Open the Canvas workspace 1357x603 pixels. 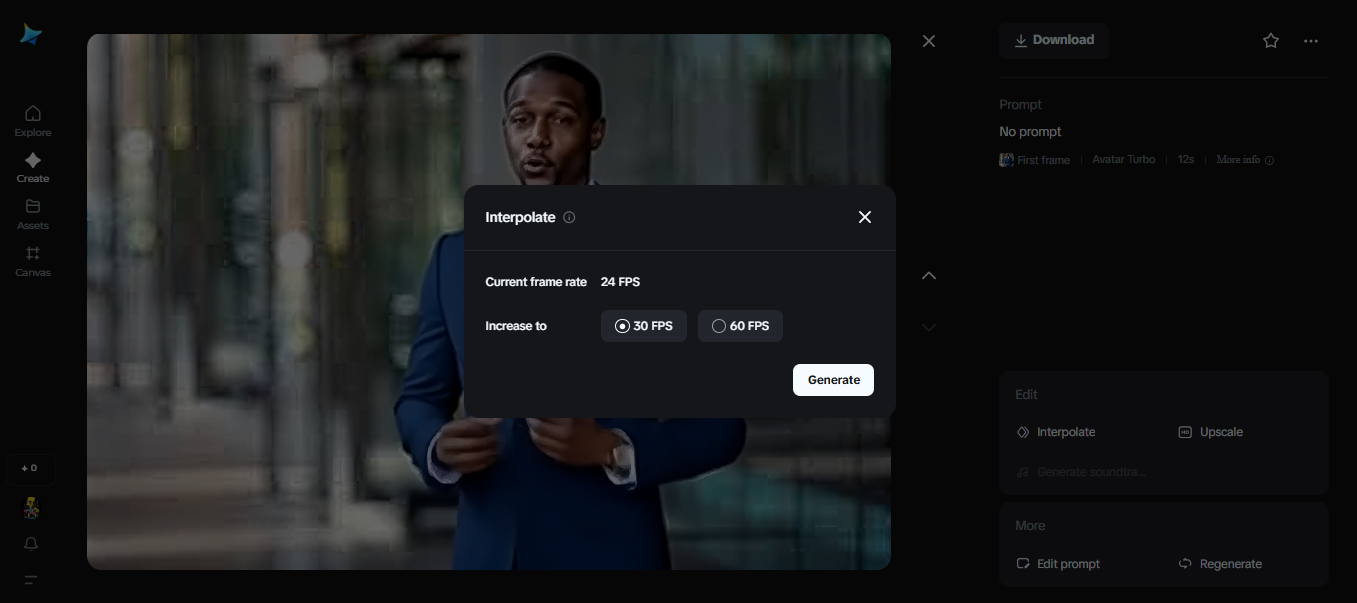point(33,261)
